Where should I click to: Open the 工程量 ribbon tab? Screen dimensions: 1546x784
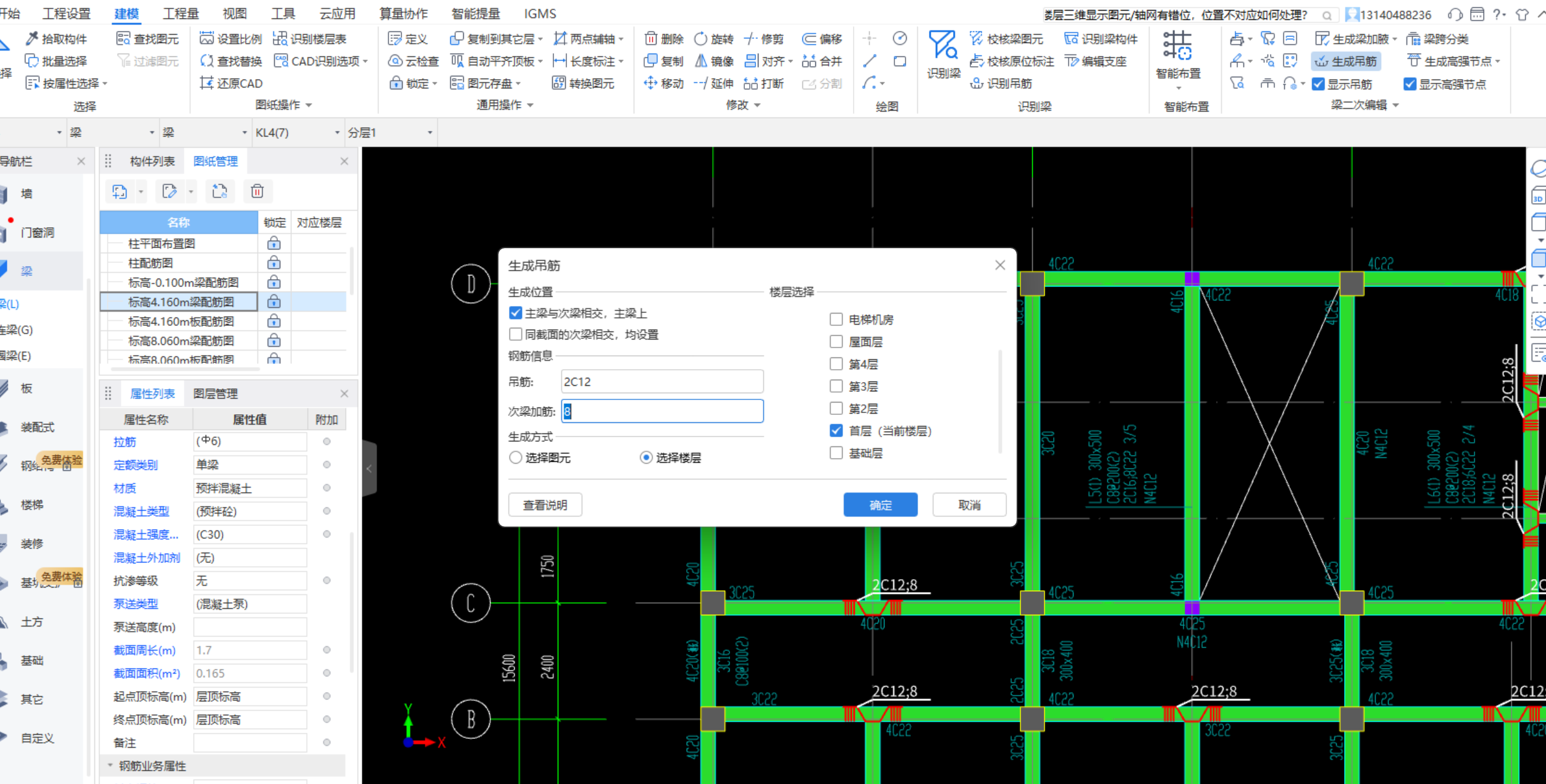(x=181, y=14)
